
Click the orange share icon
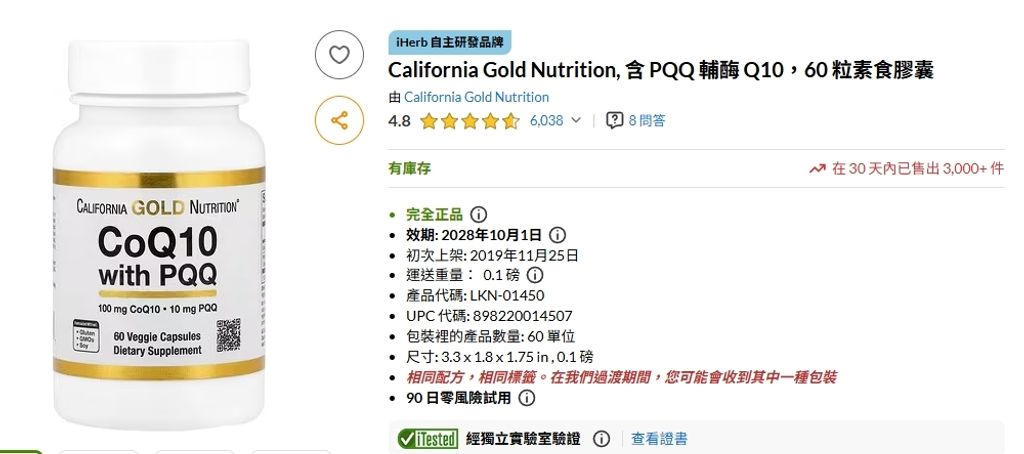click(339, 121)
